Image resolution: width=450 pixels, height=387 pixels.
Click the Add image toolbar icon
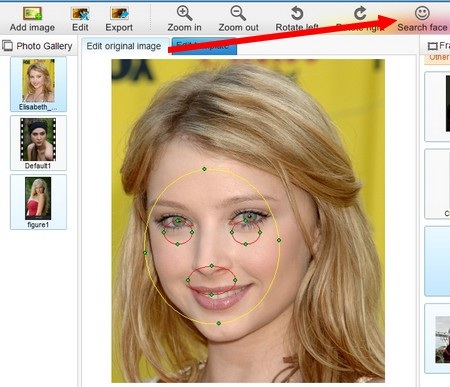[32, 14]
